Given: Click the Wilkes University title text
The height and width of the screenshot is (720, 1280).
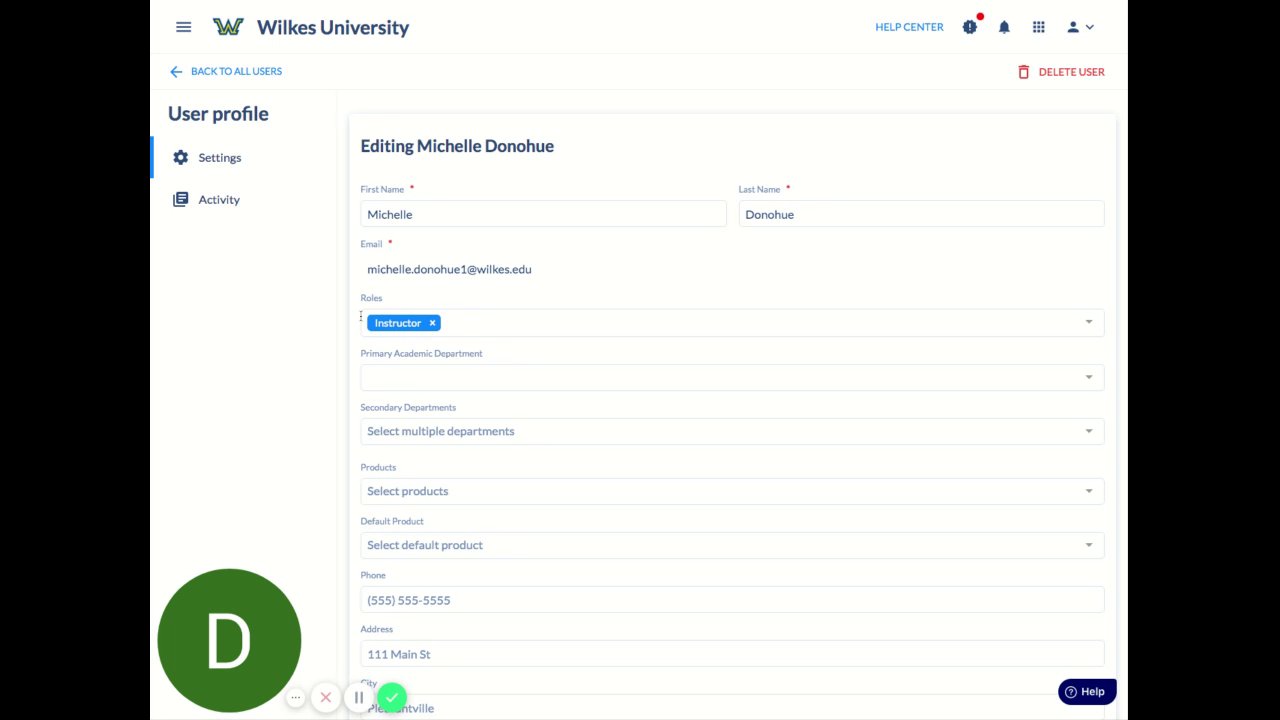Looking at the screenshot, I should (x=333, y=27).
